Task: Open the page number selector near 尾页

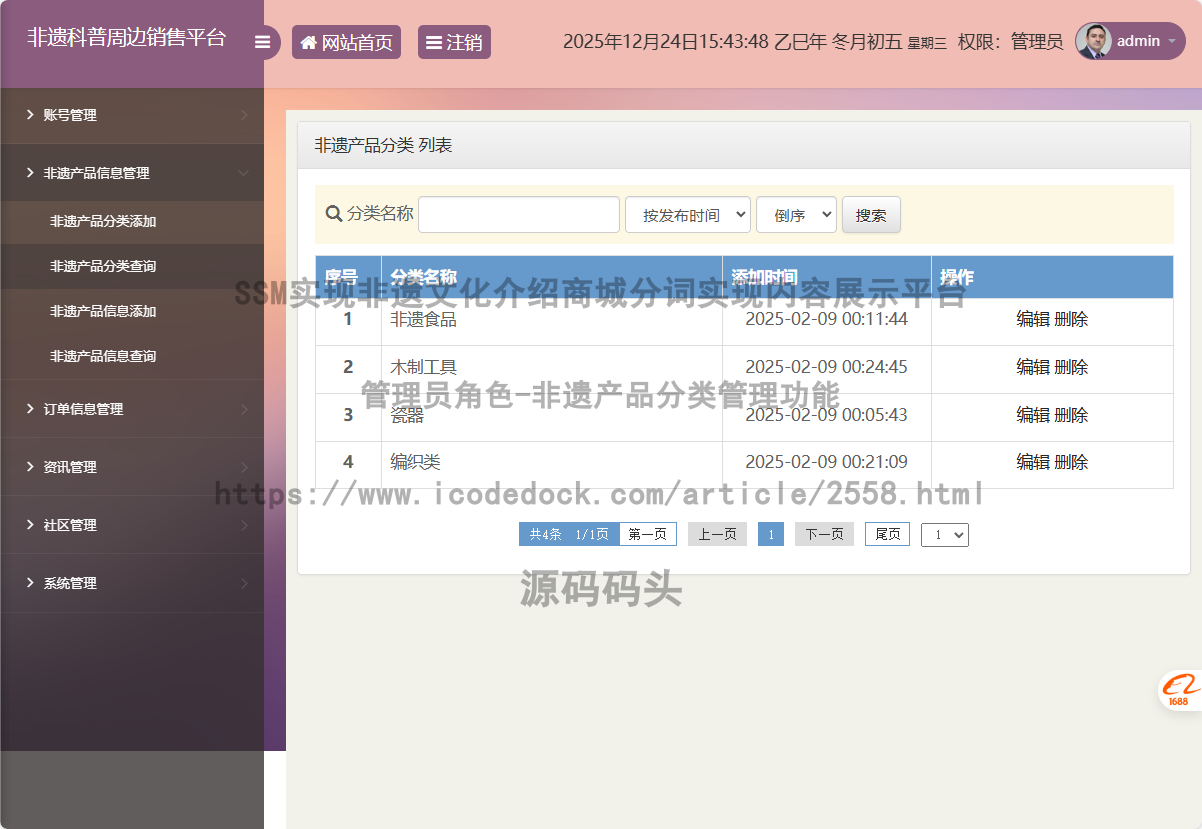Action: pos(944,534)
